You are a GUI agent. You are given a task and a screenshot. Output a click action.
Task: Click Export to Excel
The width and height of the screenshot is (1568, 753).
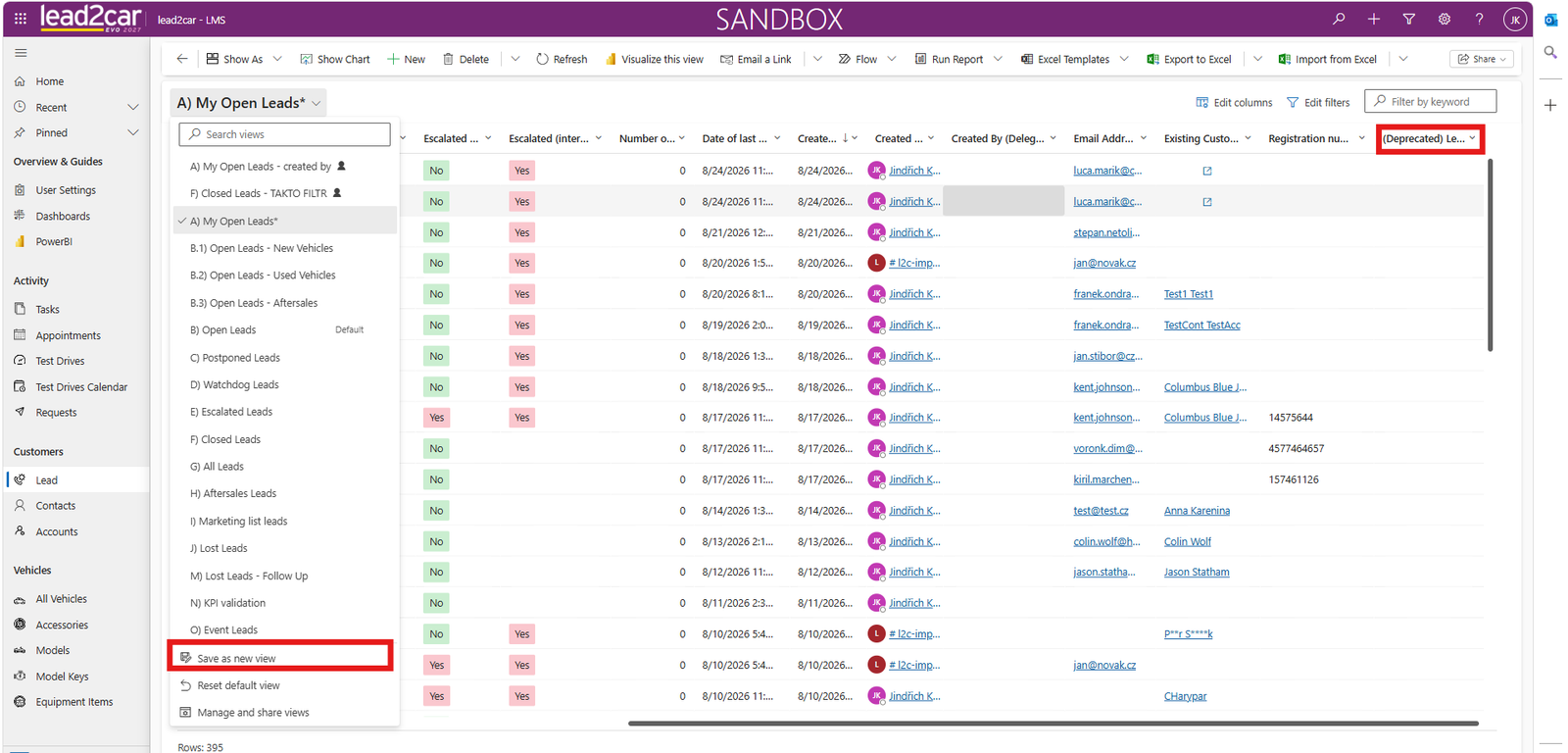click(x=1189, y=59)
